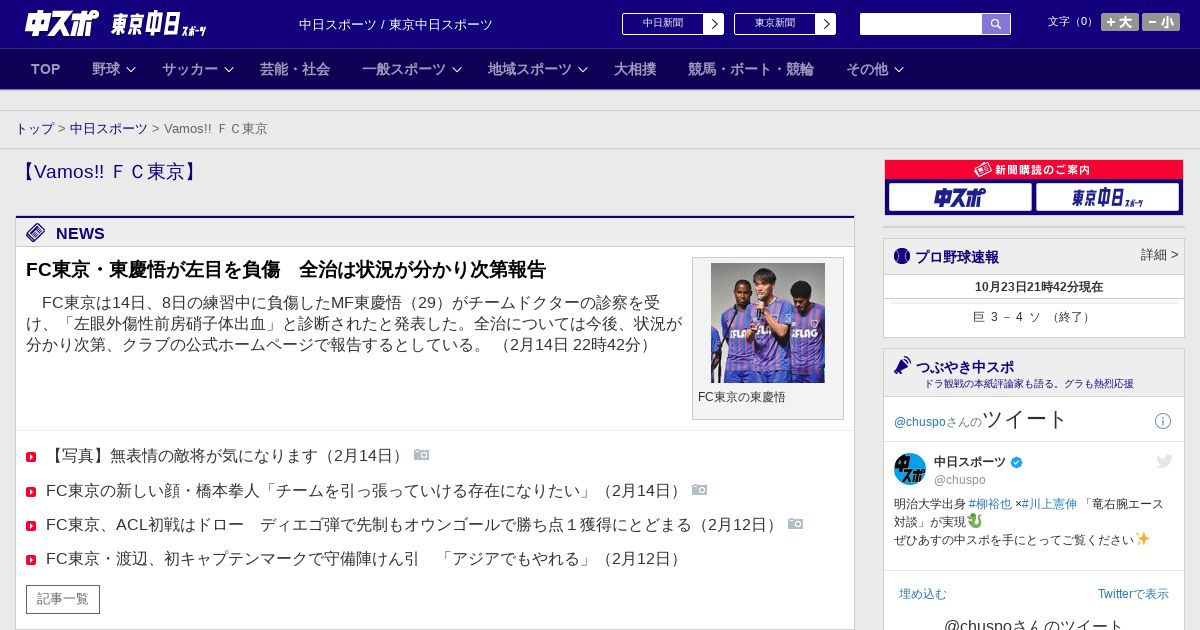Click the baseball icon next to プロ野球速報

(x=902, y=256)
